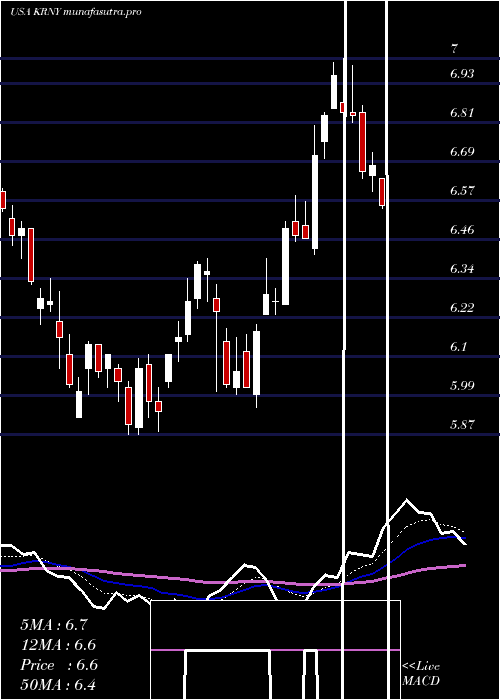Click the price label 7
This screenshot has height=700, width=500.
[454, 49]
